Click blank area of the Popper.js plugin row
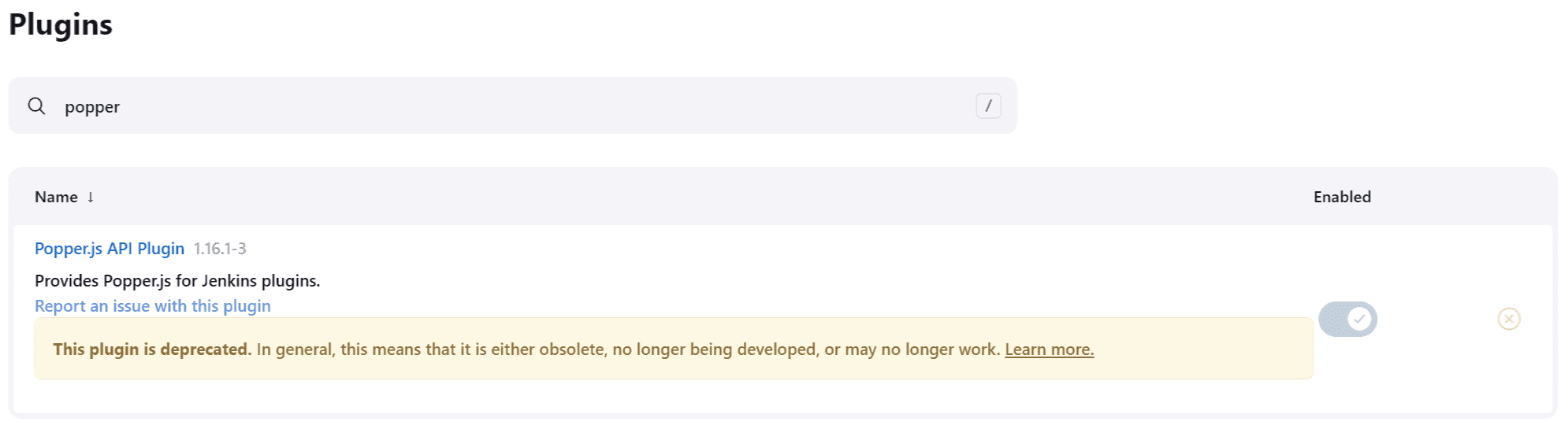 click(788, 268)
